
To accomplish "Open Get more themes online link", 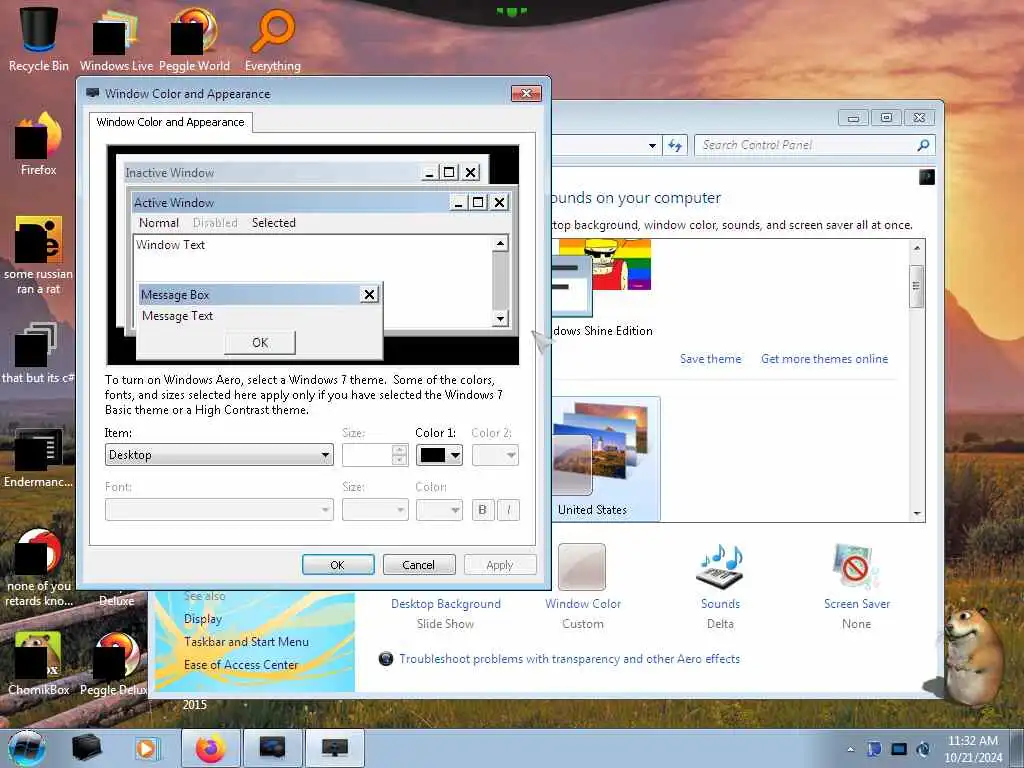I will 824,359.
